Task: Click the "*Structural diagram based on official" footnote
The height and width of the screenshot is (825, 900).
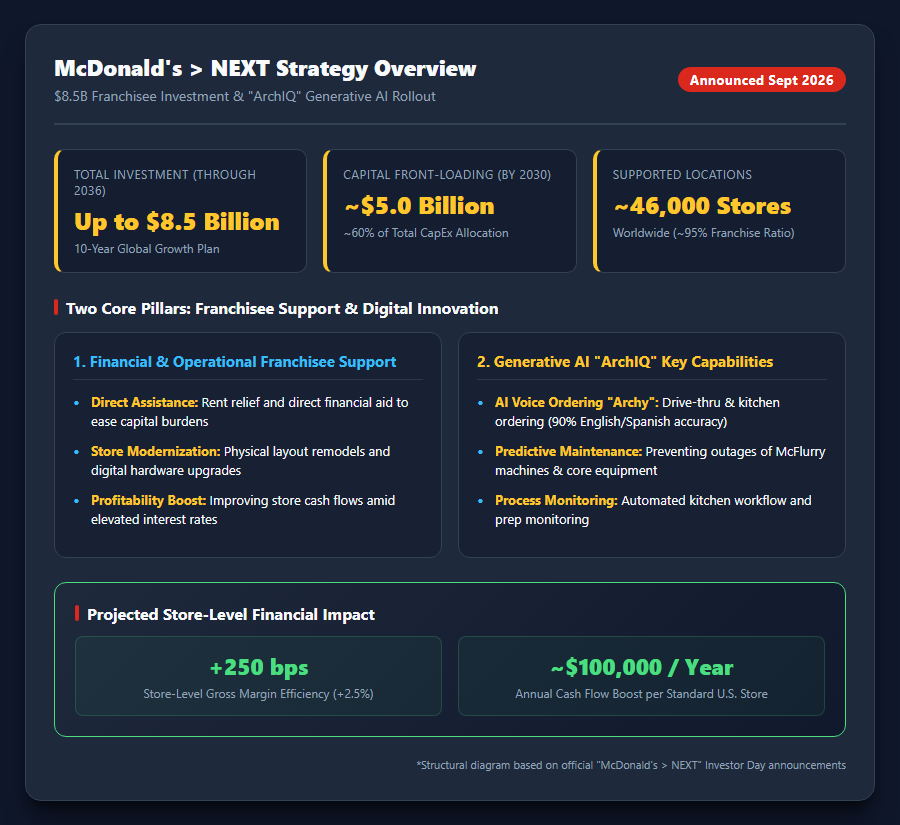Action: 631,765
